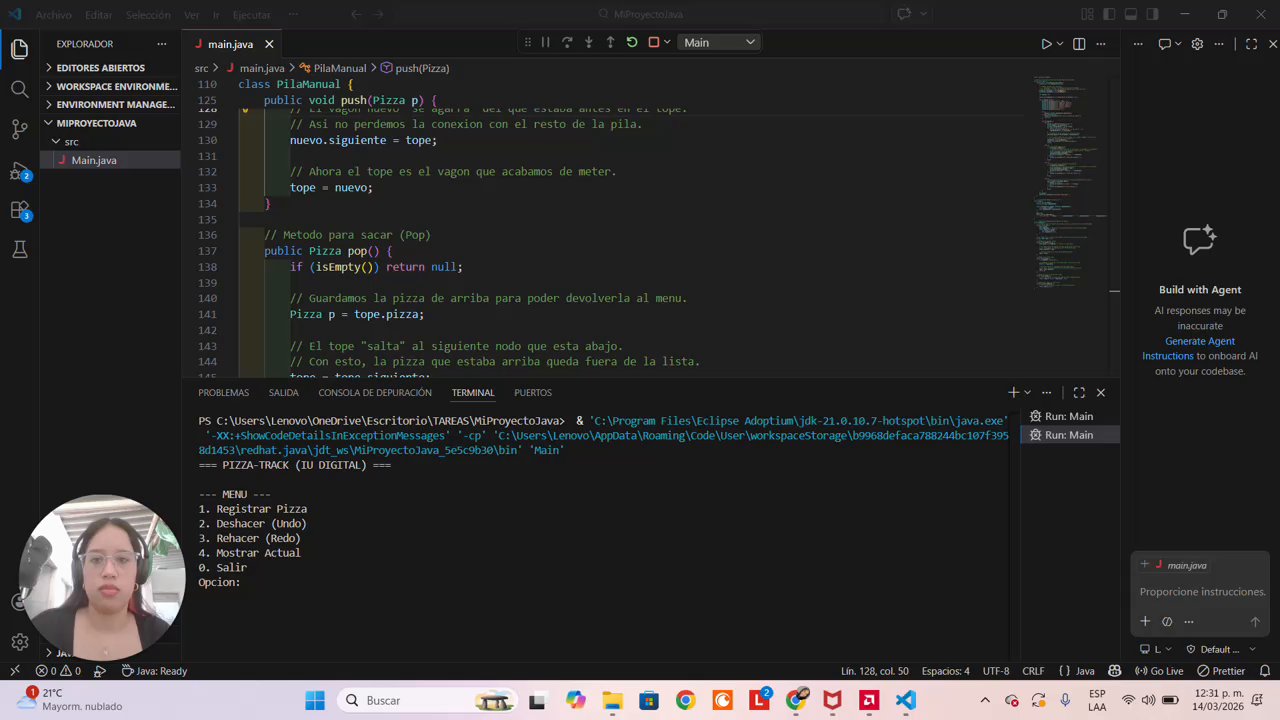The width and height of the screenshot is (1280, 720).
Task: Click the debug Step Over button
Action: 567,42
